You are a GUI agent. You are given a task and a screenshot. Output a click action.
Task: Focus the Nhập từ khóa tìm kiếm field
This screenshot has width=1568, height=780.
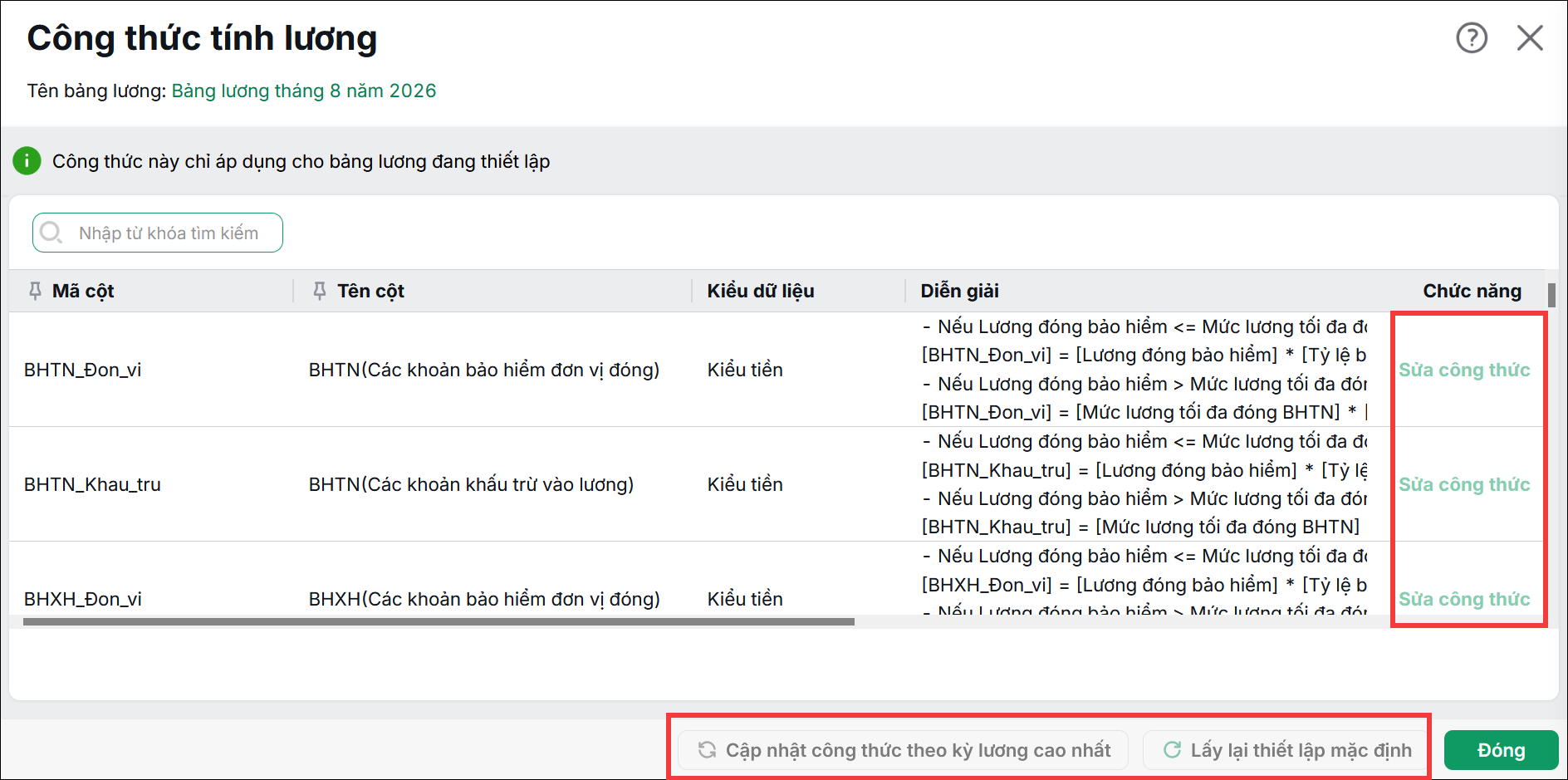click(158, 233)
